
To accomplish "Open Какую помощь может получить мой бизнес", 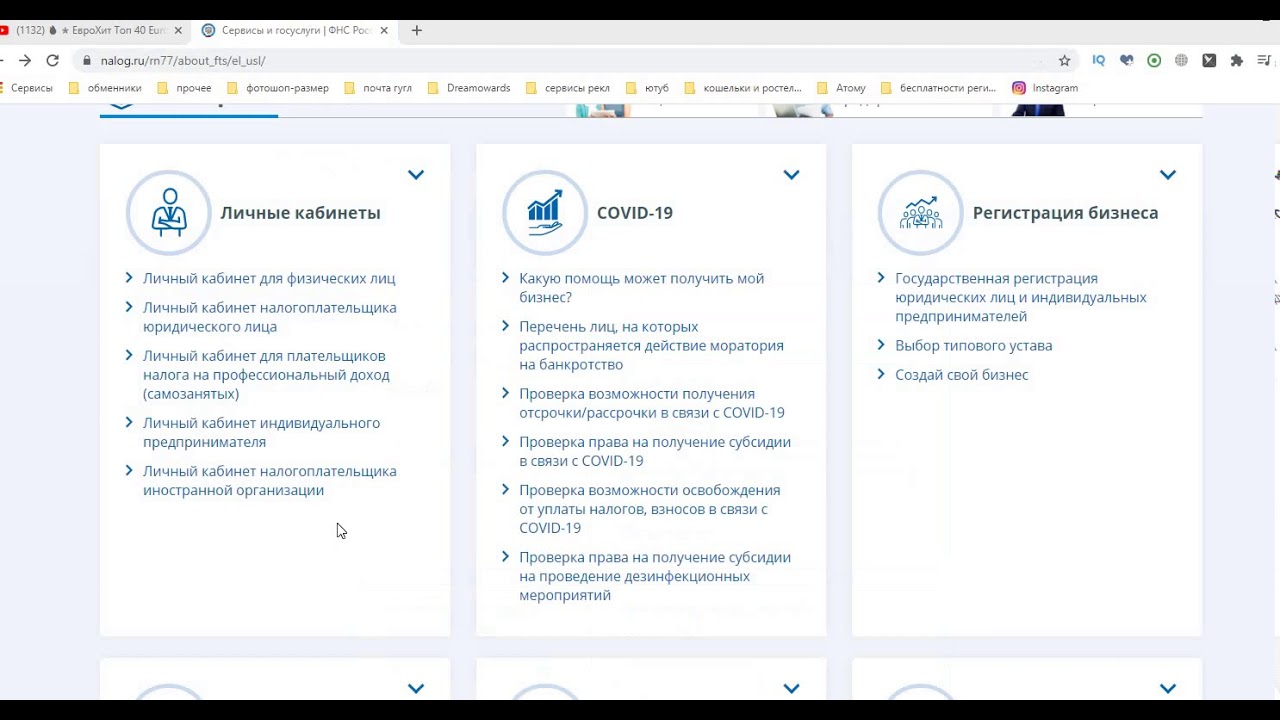I will pyautogui.click(x=641, y=288).
